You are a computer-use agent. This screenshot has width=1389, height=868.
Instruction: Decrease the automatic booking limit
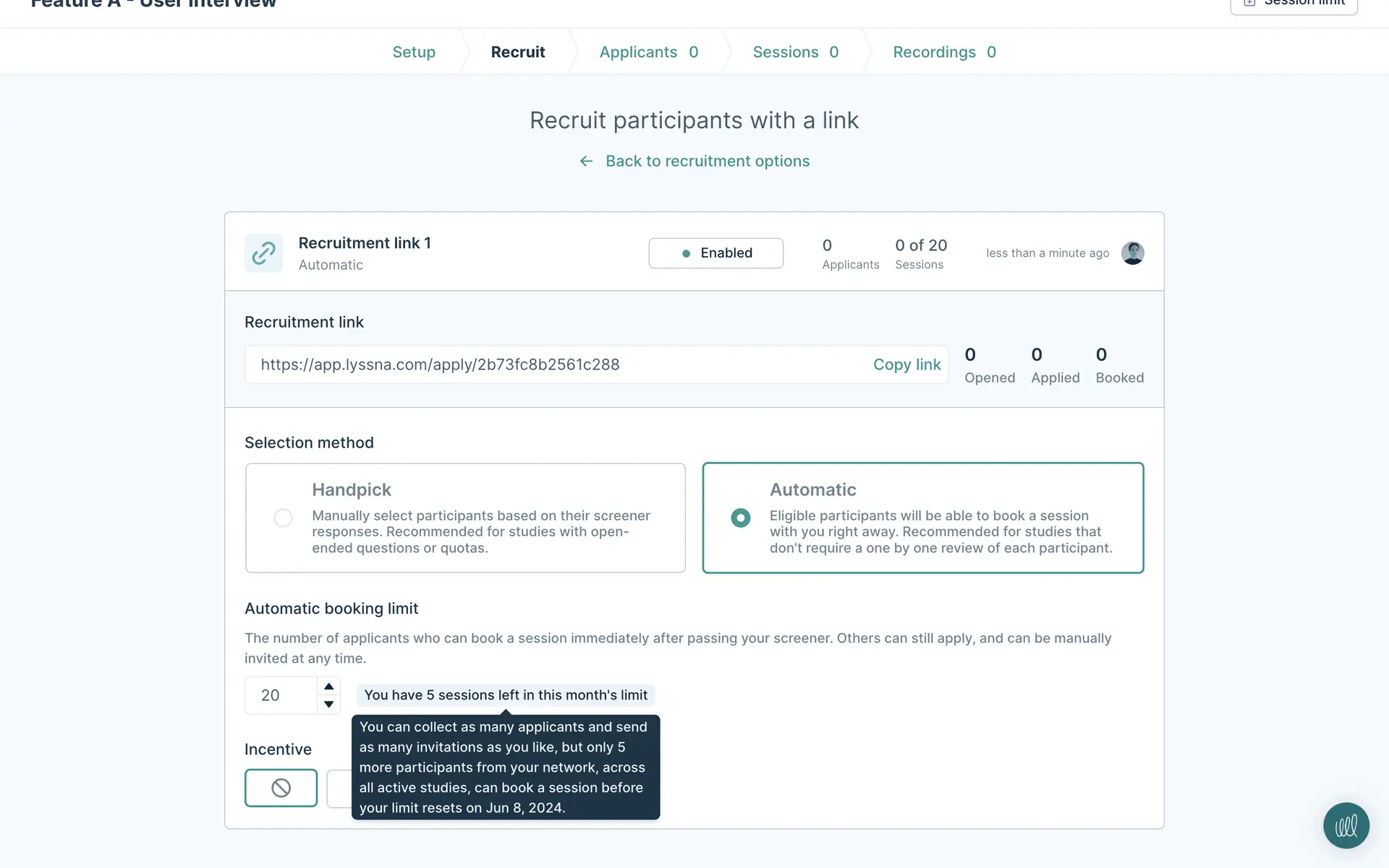point(328,704)
